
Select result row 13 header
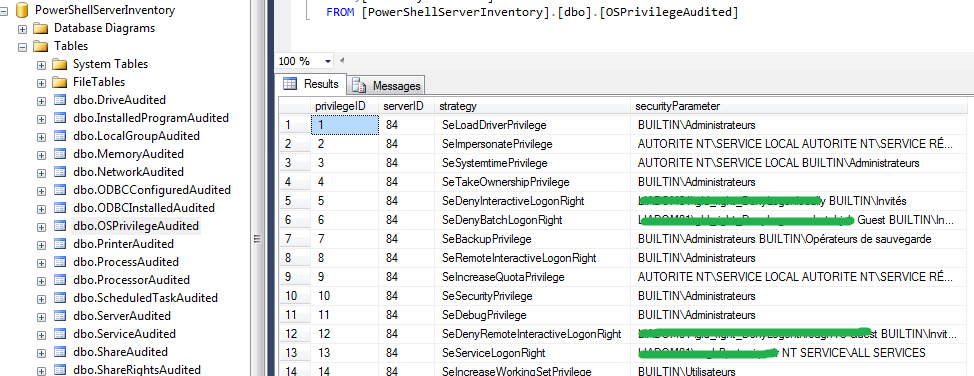point(294,353)
